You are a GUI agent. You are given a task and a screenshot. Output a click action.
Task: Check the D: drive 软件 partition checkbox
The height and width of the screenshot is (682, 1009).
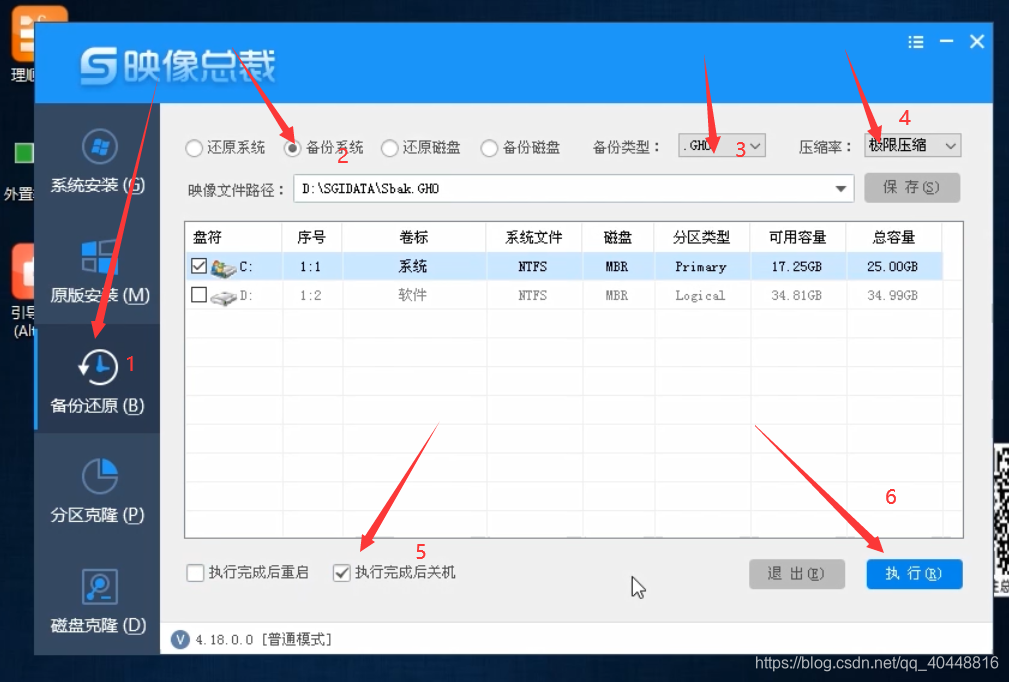pyautogui.click(x=198, y=295)
